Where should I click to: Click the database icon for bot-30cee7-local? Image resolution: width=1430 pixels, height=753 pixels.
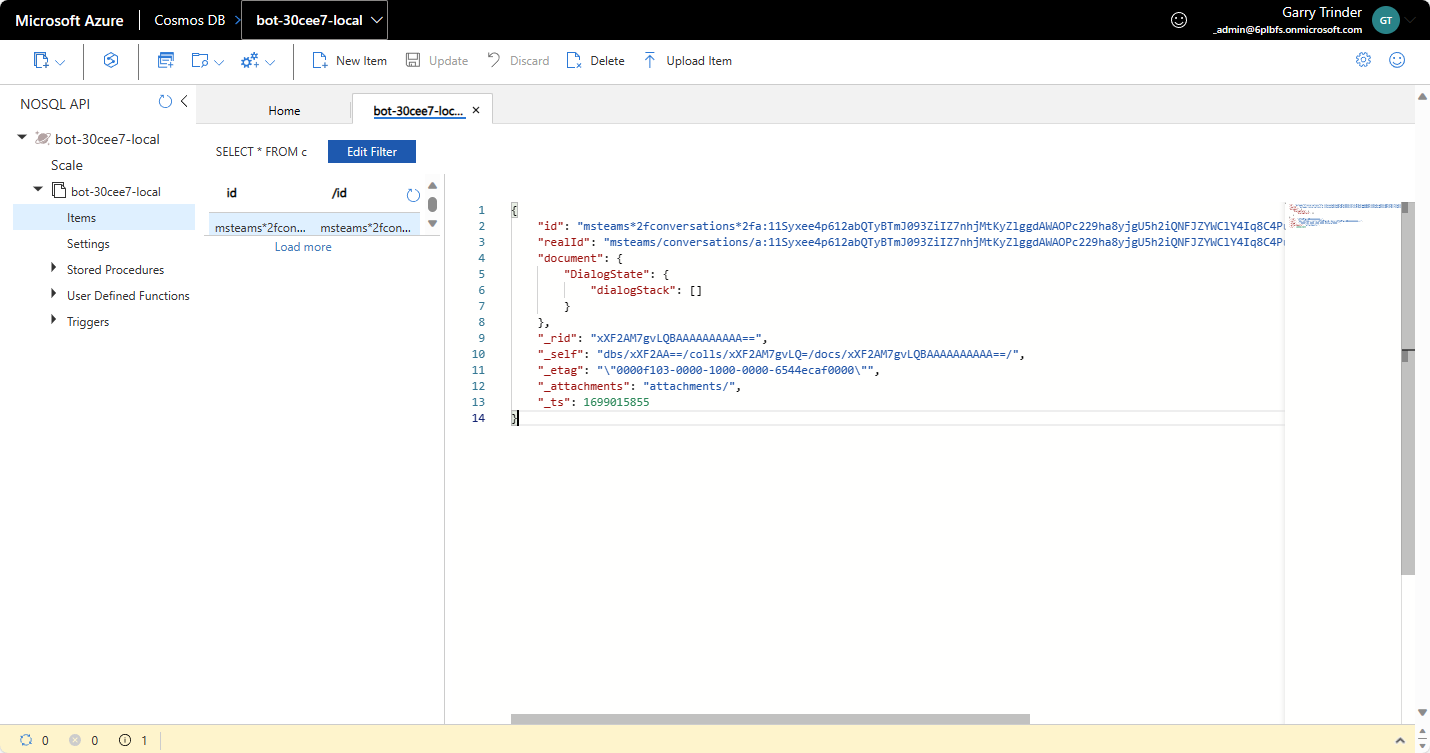[x=42, y=138]
